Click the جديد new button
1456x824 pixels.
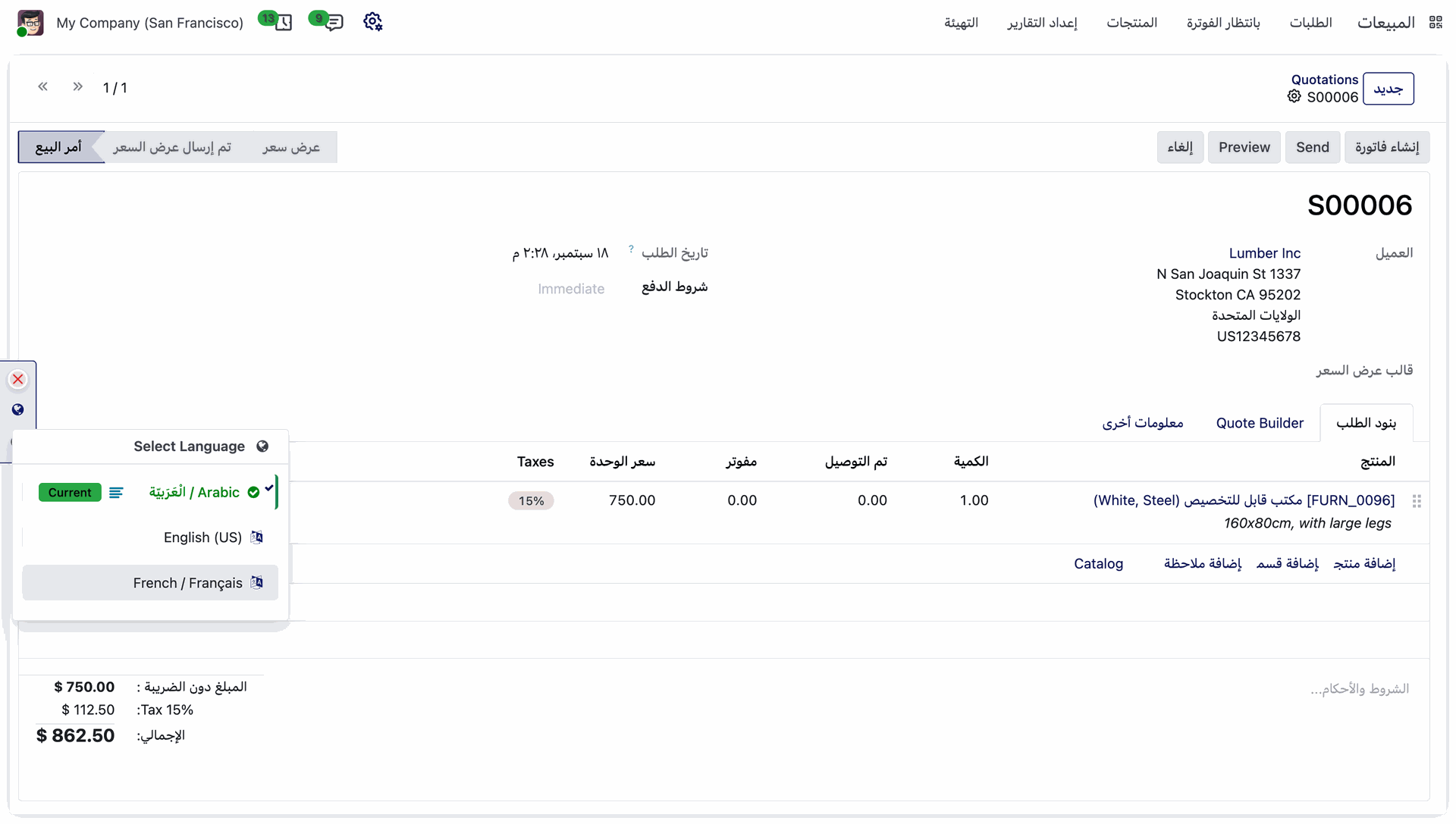1388,89
